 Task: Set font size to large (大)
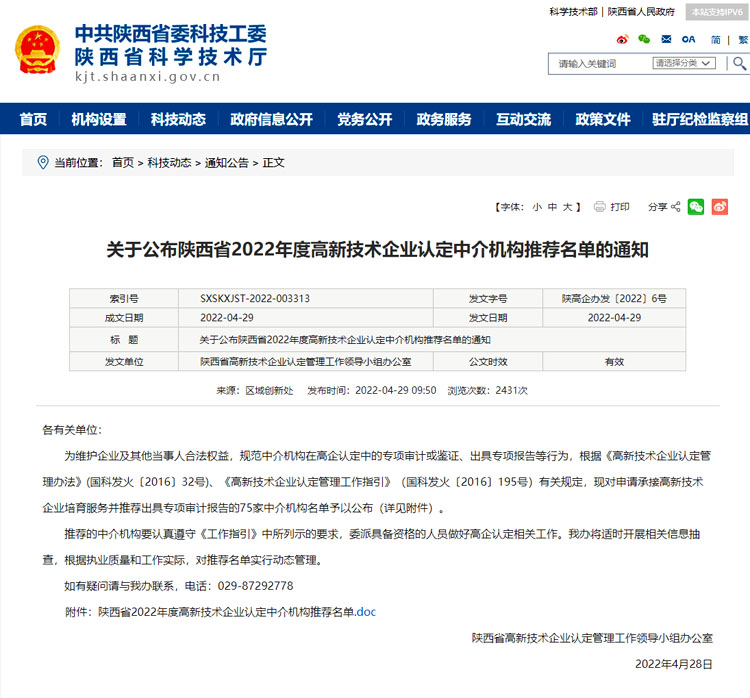click(566, 207)
